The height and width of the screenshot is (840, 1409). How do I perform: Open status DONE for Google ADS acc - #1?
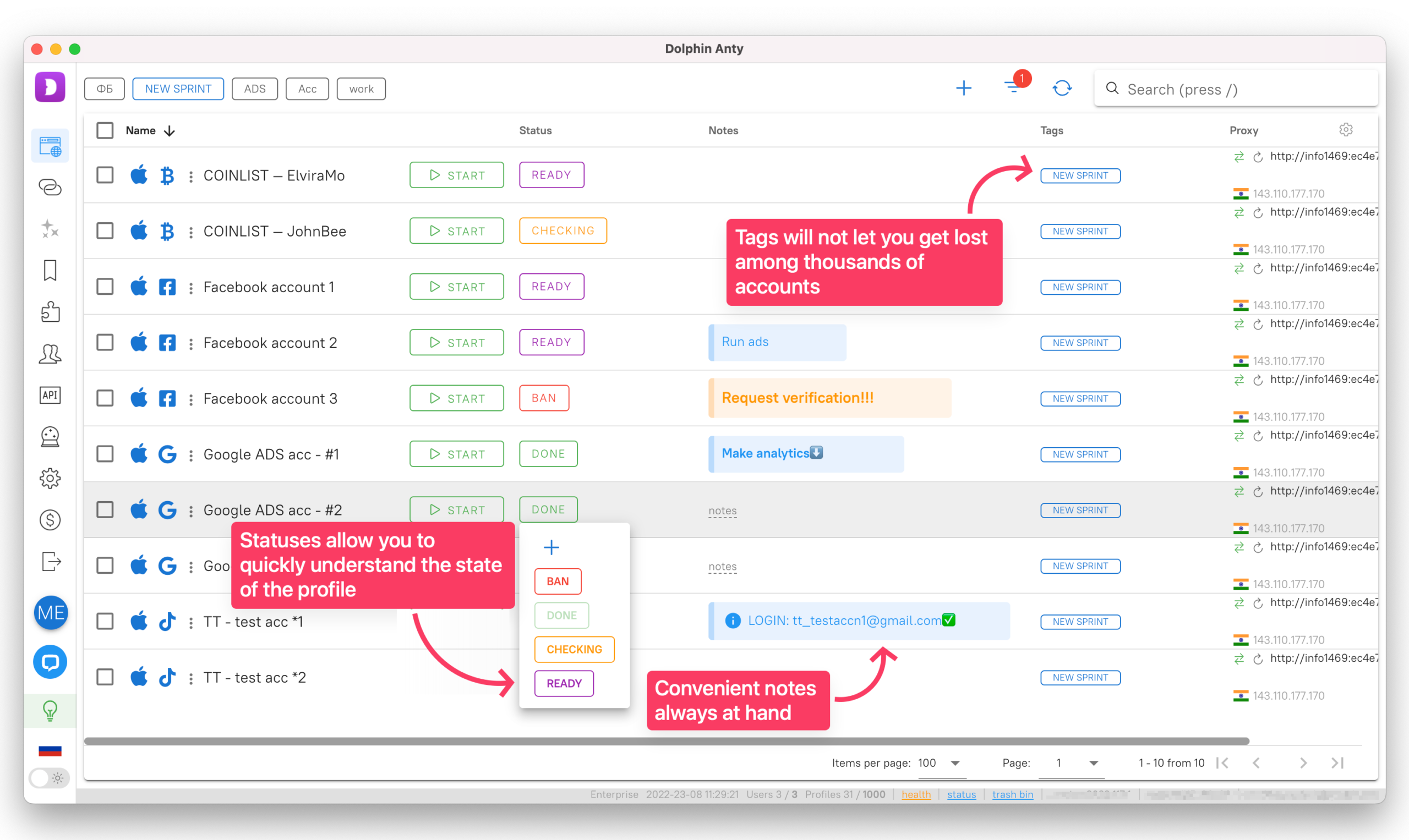point(548,454)
